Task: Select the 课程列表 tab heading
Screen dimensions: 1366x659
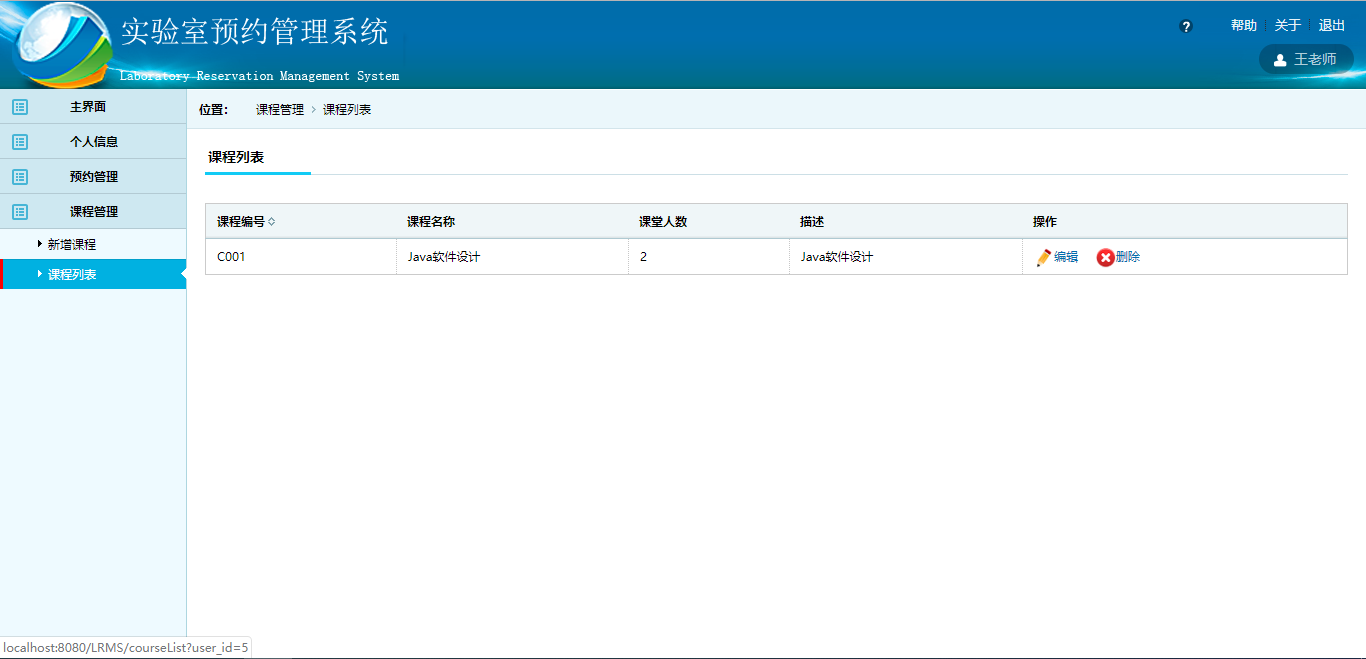Action: [236, 157]
